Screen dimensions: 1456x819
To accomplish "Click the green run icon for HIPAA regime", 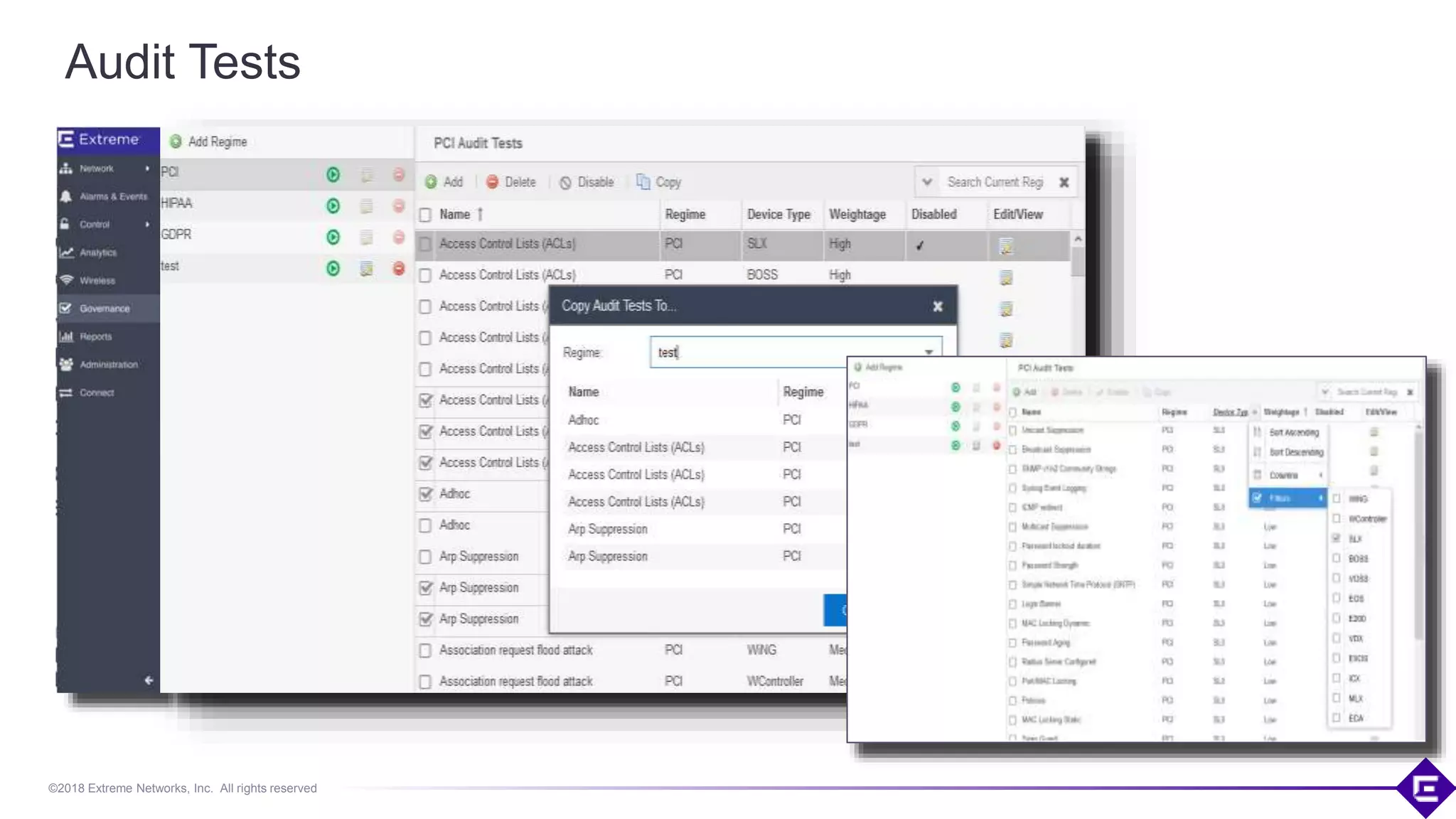I will (x=333, y=206).
